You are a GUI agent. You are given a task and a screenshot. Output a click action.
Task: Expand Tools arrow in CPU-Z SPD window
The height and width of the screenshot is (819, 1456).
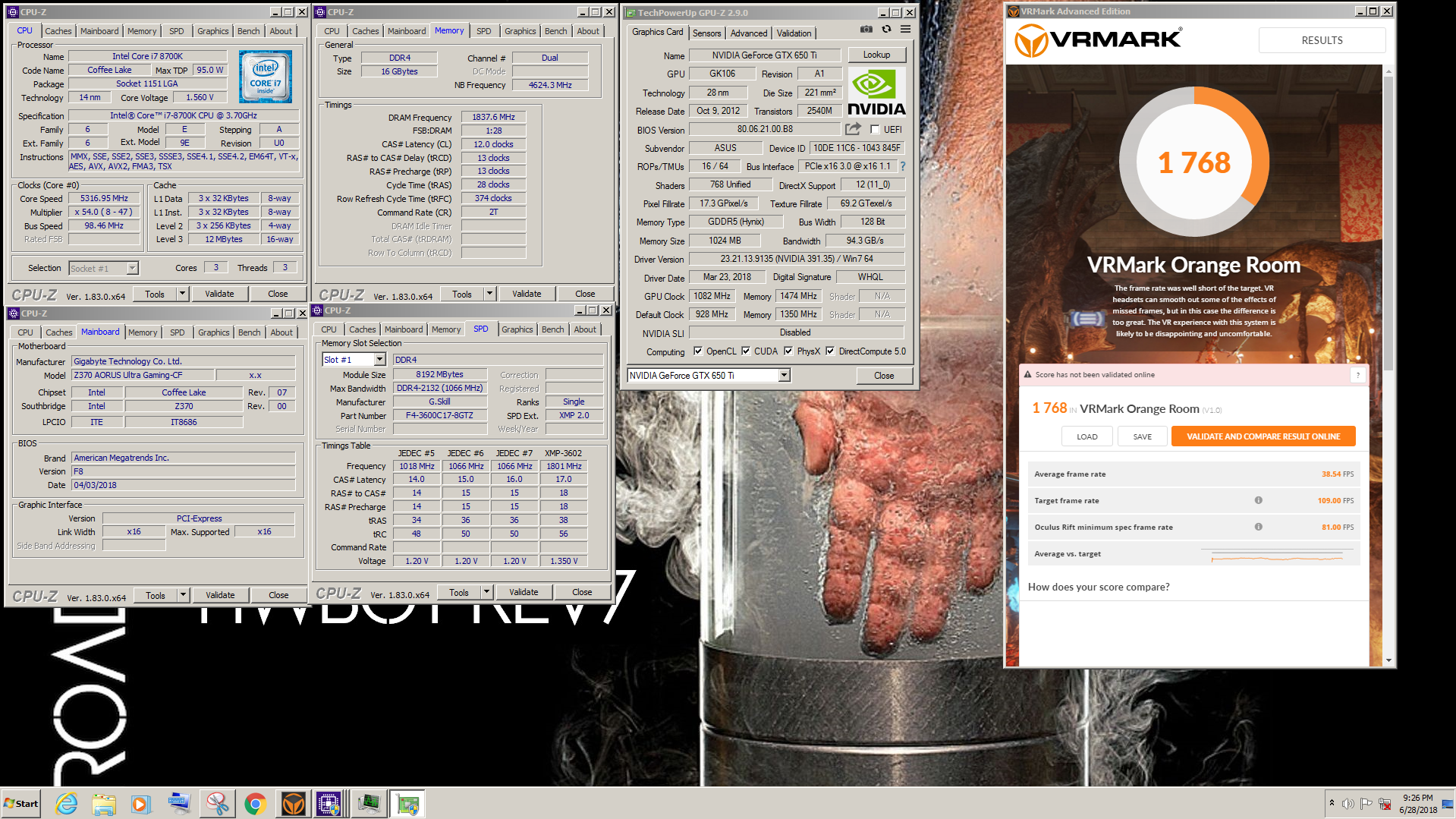(486, 592)
